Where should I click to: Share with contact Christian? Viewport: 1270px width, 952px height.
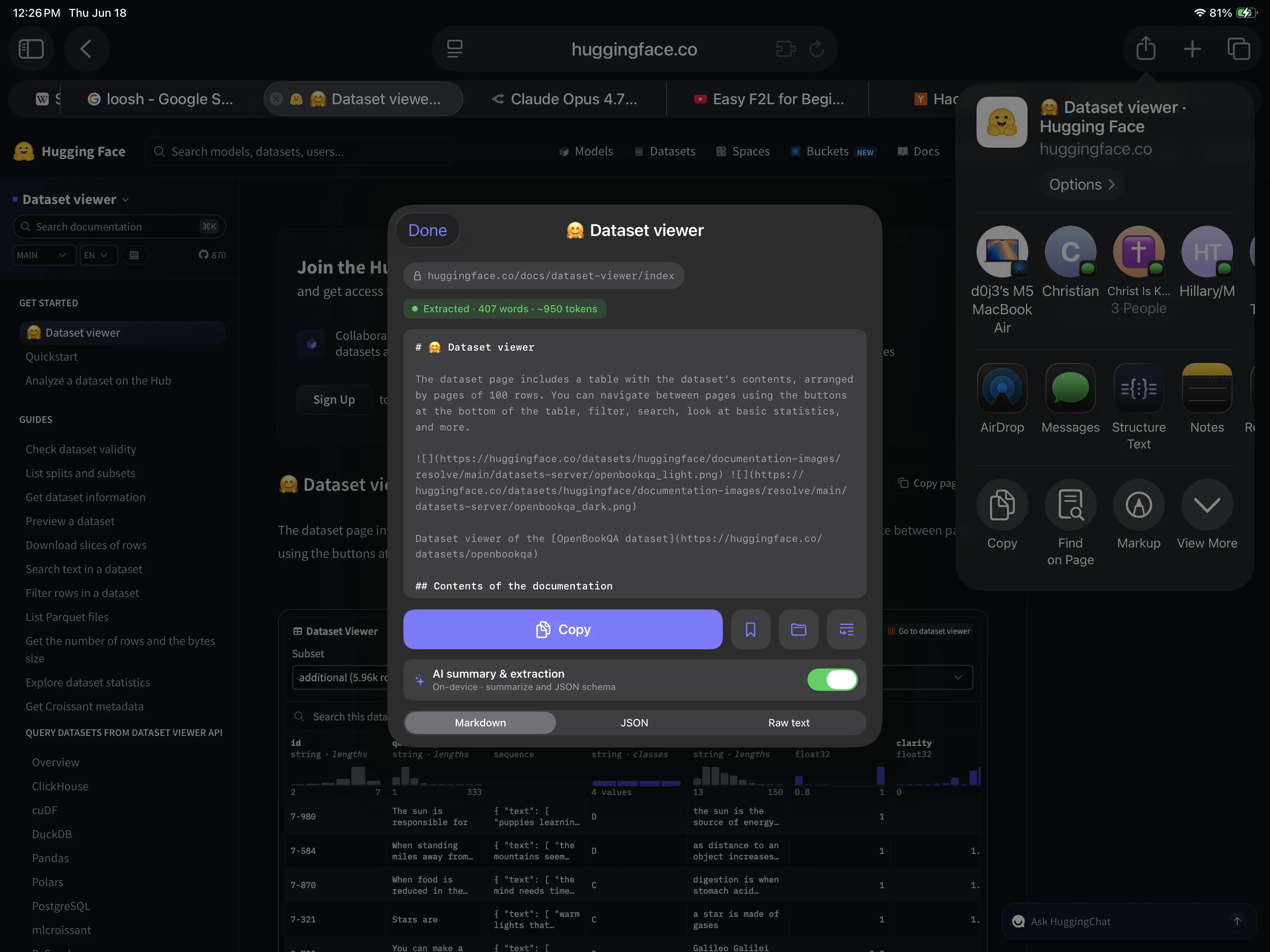pyautogui.click(x=1070, y=261)
